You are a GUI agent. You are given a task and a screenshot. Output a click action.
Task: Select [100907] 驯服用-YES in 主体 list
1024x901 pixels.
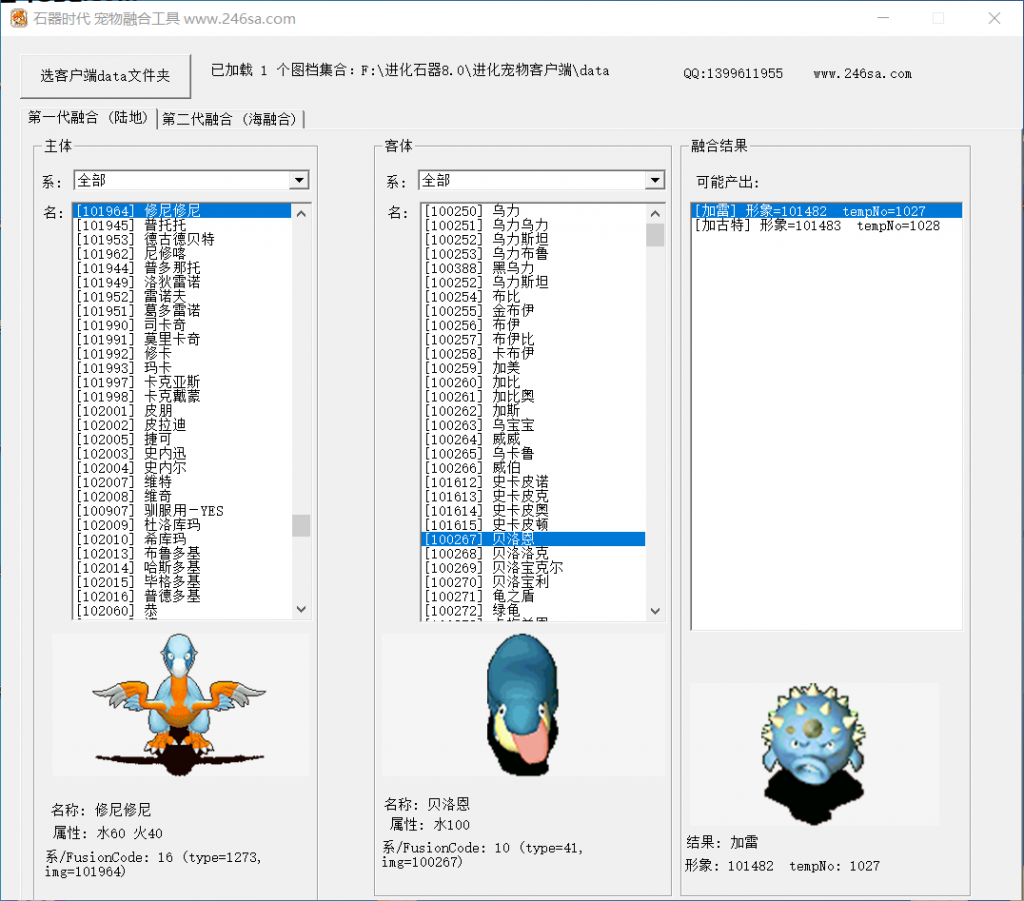(x=182, y=511)
